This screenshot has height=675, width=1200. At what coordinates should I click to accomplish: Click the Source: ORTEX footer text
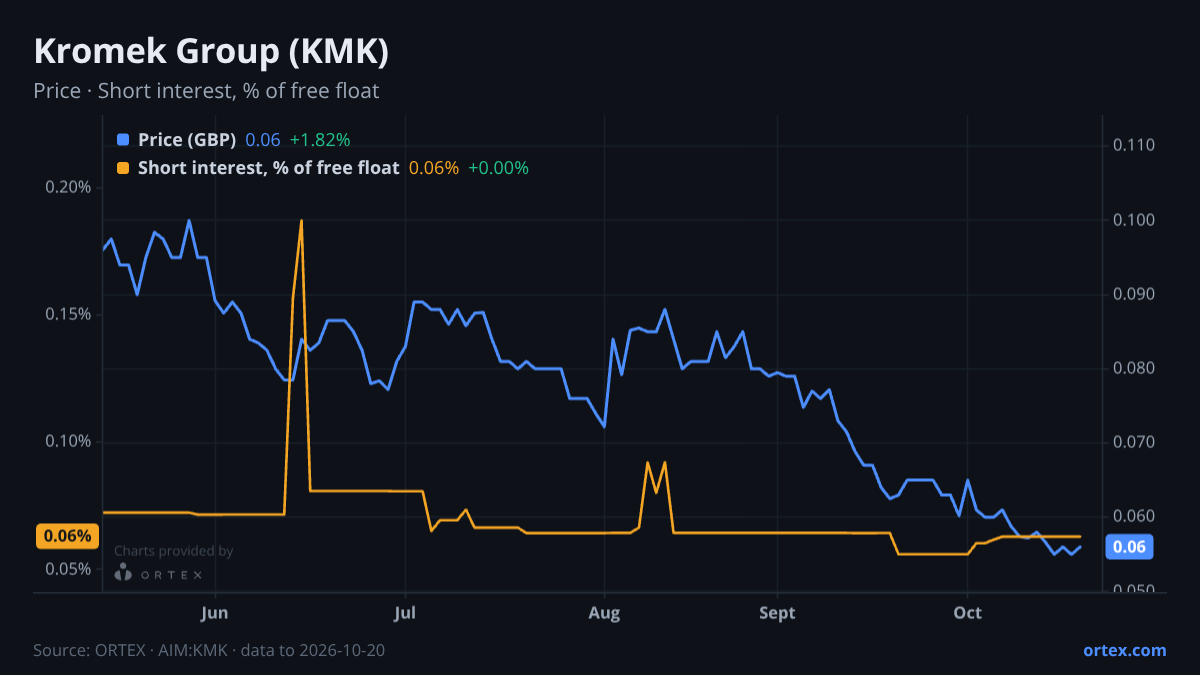[209, 650]
